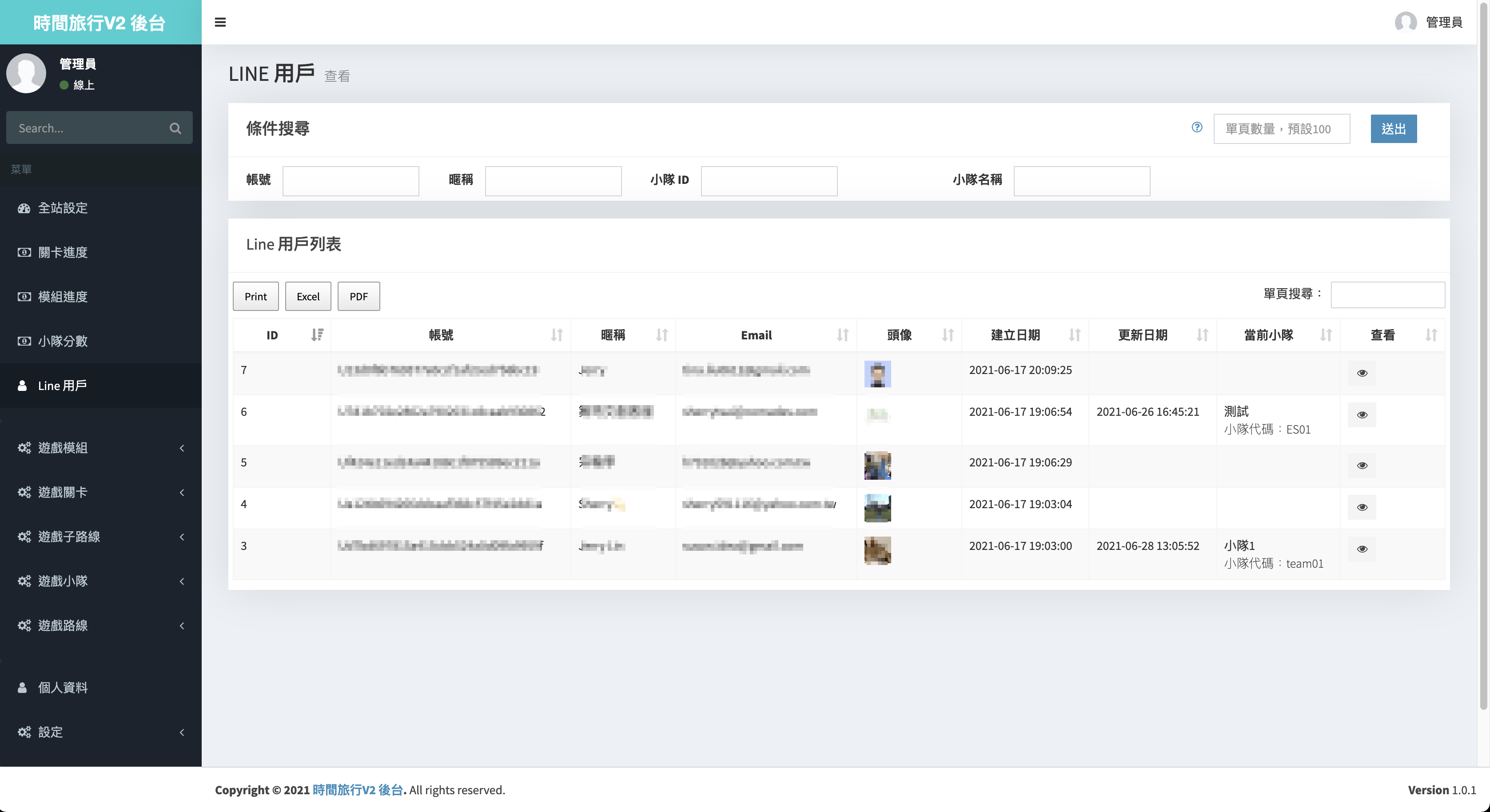Screen dimensions: 1490x812
Task: View user row 7 via eye icon
Action: pos(1362,373)
